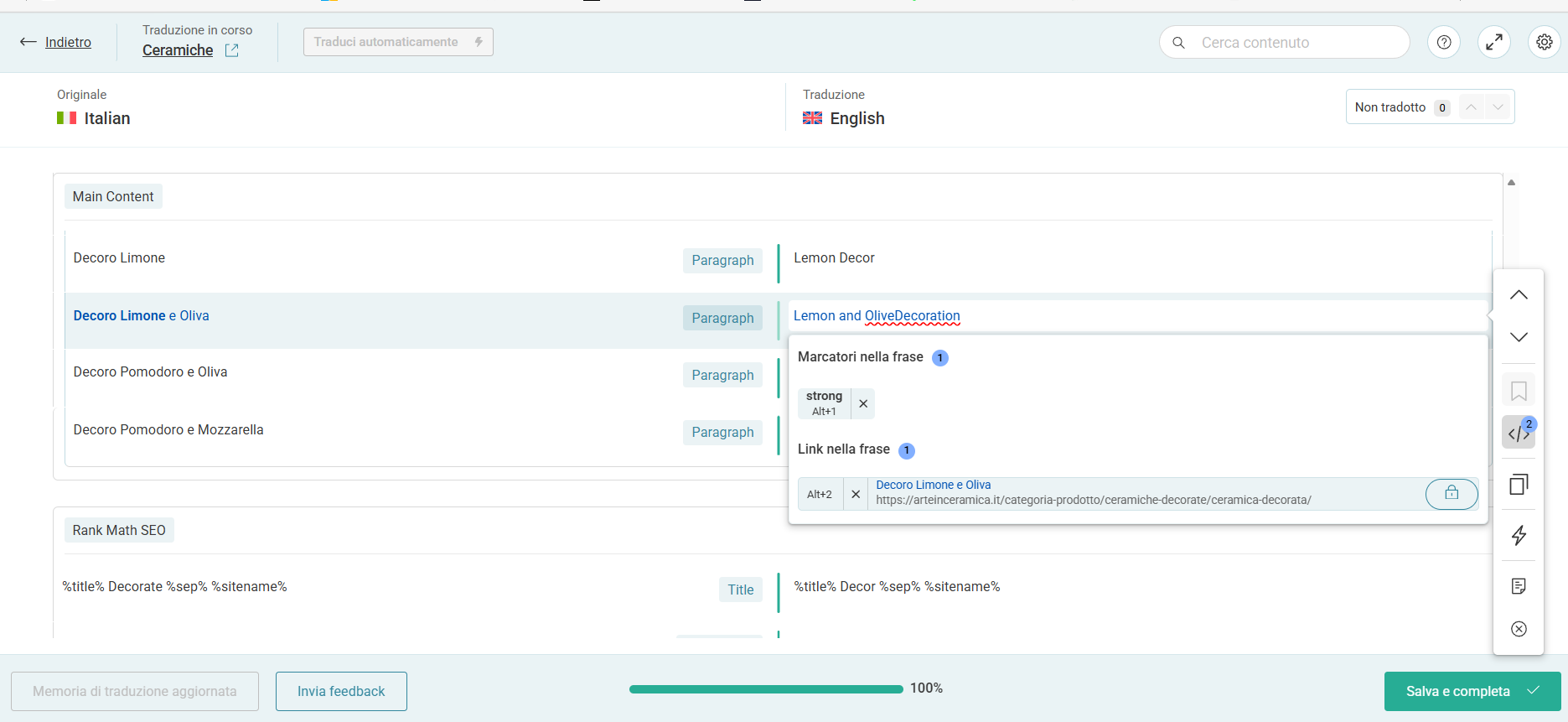Toggle the code markers icon

tap(1518, 433)
